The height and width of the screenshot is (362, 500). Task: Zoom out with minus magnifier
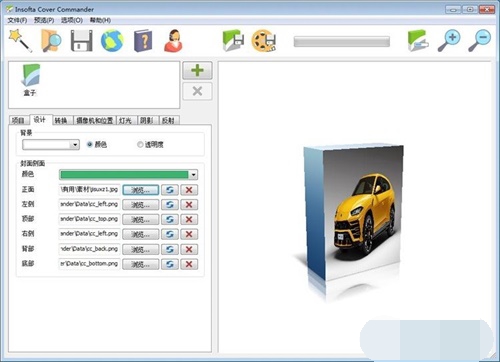479,41
